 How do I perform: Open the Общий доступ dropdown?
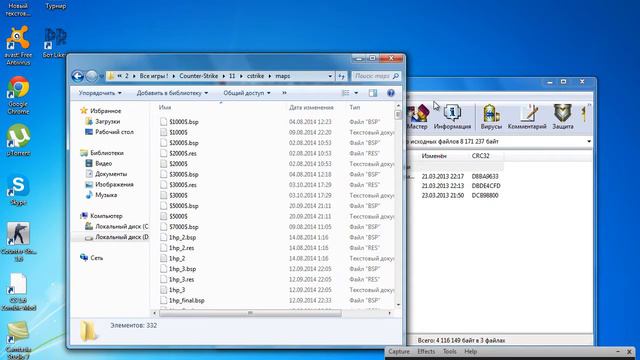point(247,93)
